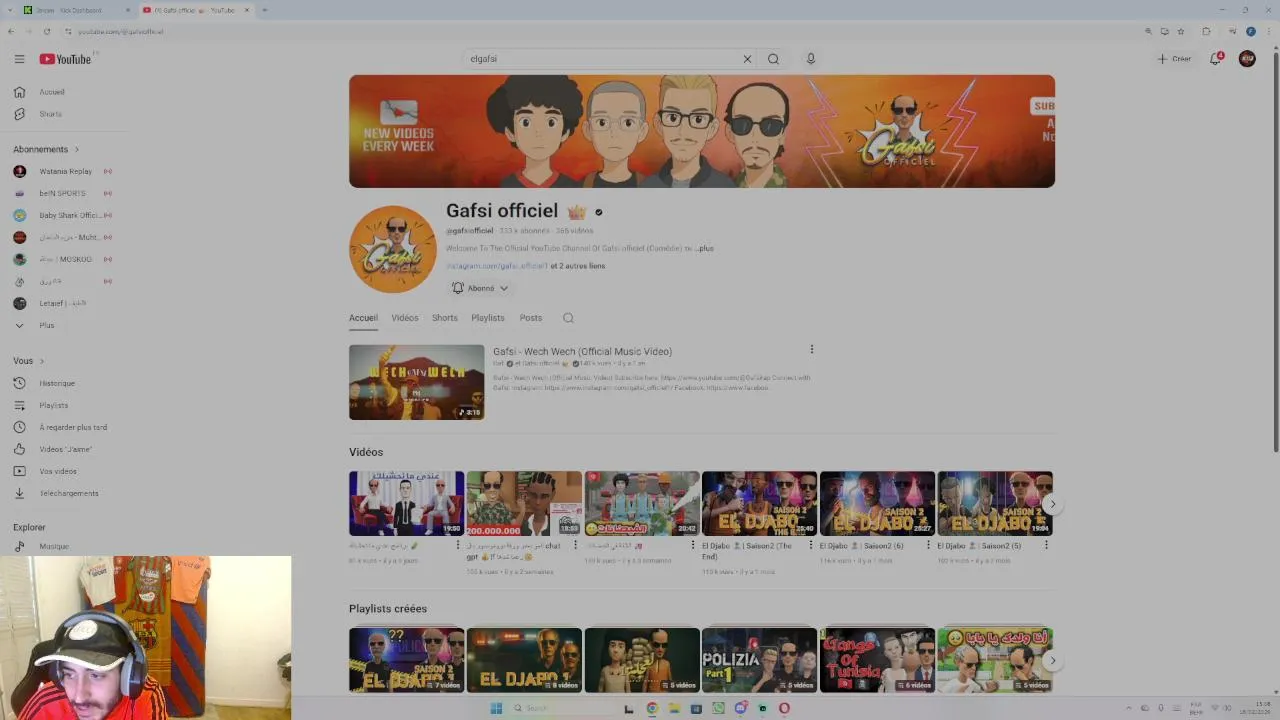This screenshot has width=1280, height=720.
Task: Switch to the Vidéos channel tab
Action: tap(405, 318)
